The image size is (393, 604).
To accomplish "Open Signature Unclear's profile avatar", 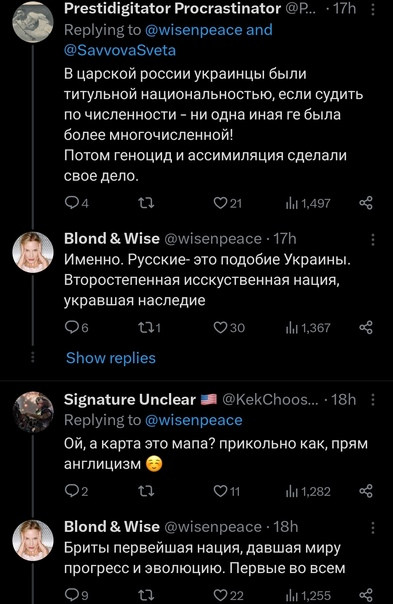I will pos(33,411).
